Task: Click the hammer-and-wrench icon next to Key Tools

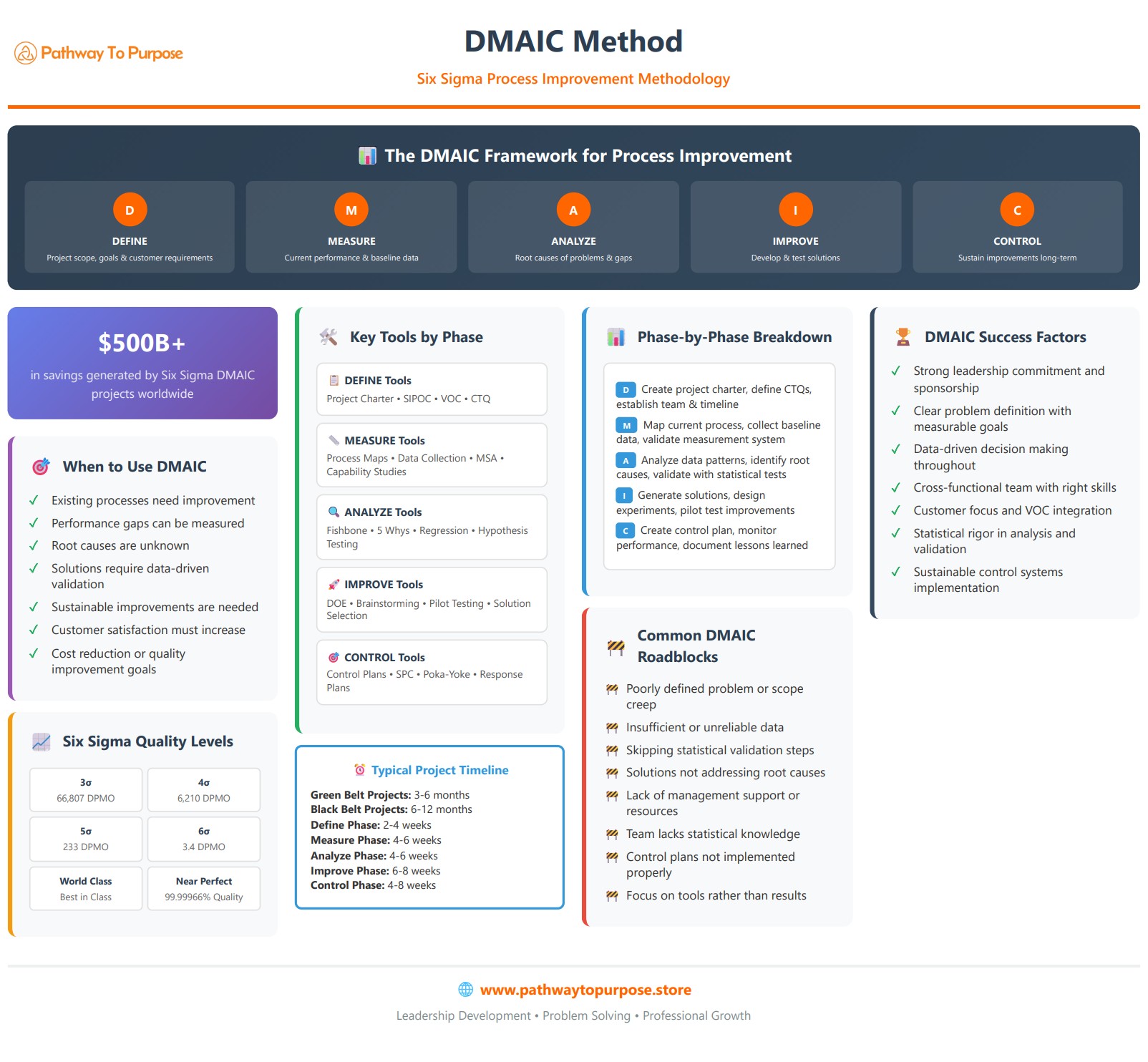Action: 328,336
